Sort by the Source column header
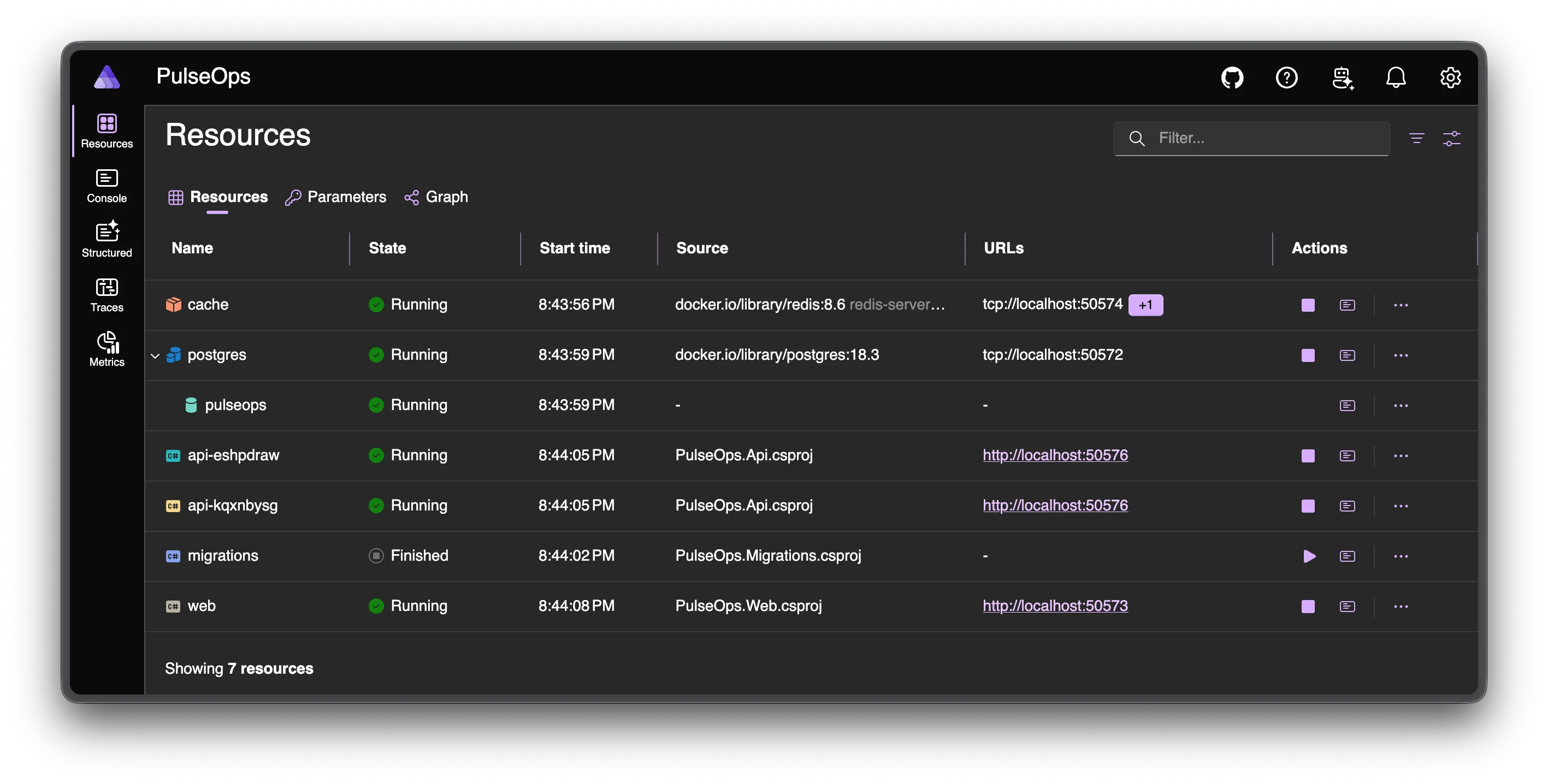 click(x=702, y=248)
